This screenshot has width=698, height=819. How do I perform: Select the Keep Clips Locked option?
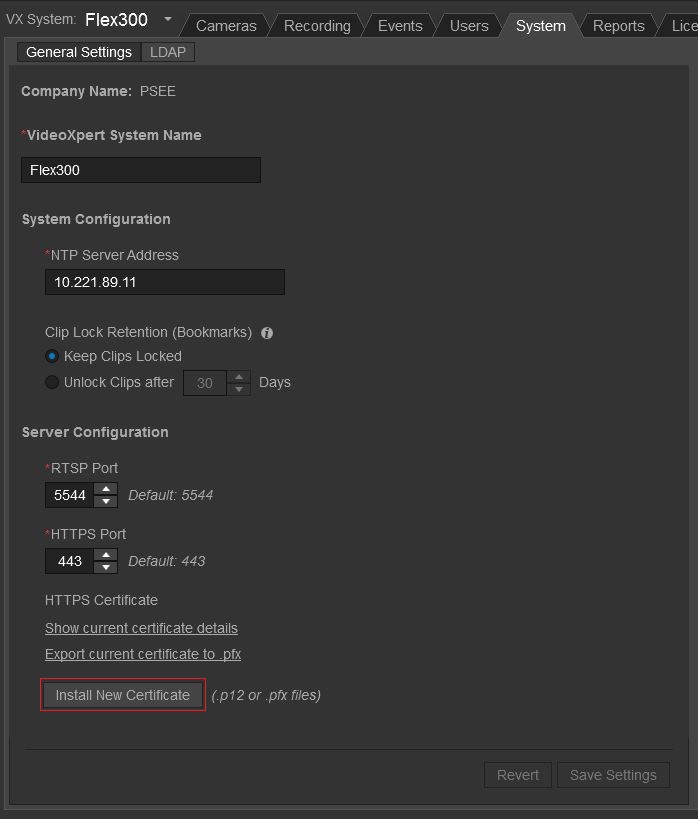click(x=53, y=356)
